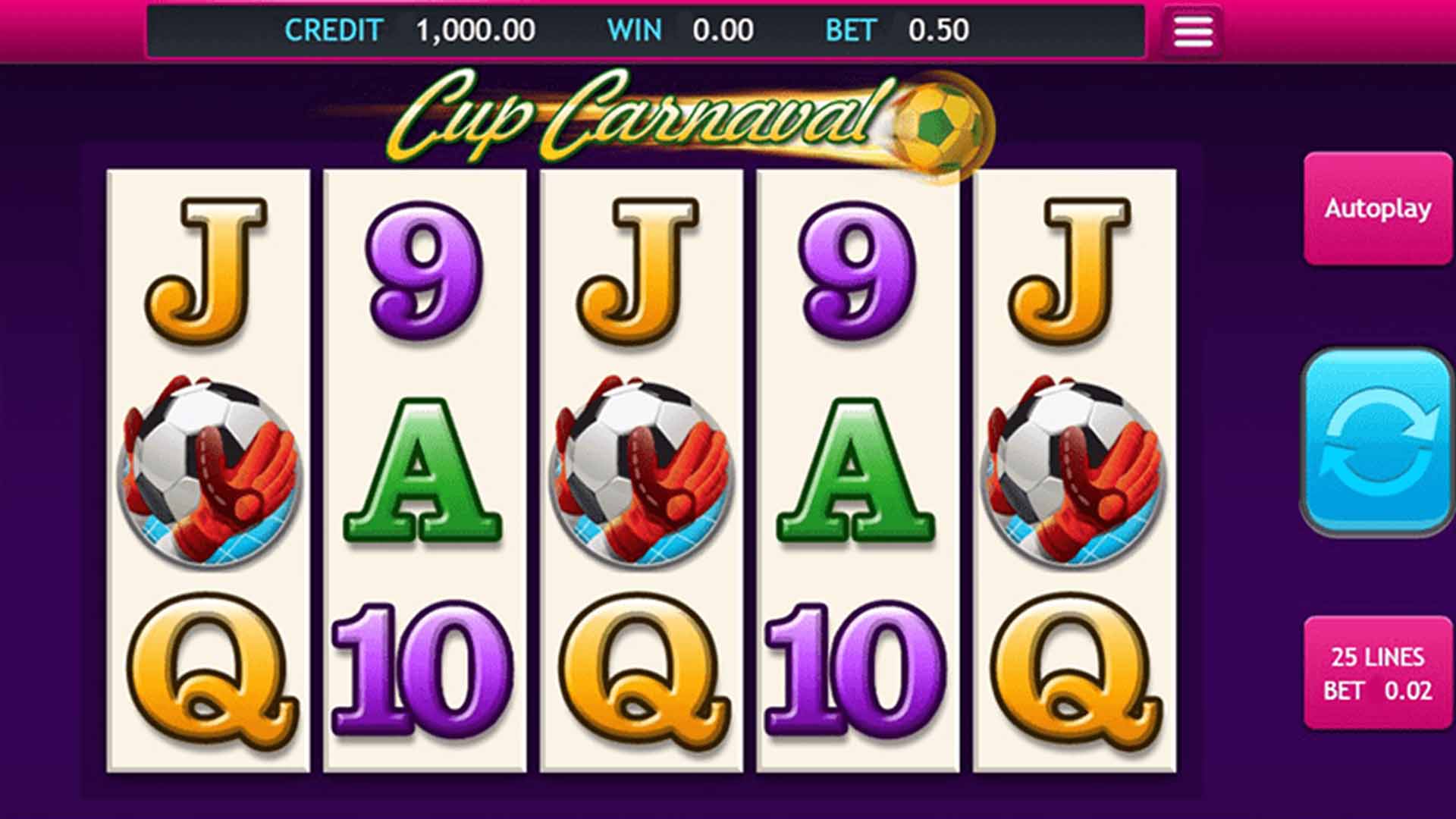Click the green A on second reel
The height and width of the screenshot is (819, 1456).
point(423,470)
